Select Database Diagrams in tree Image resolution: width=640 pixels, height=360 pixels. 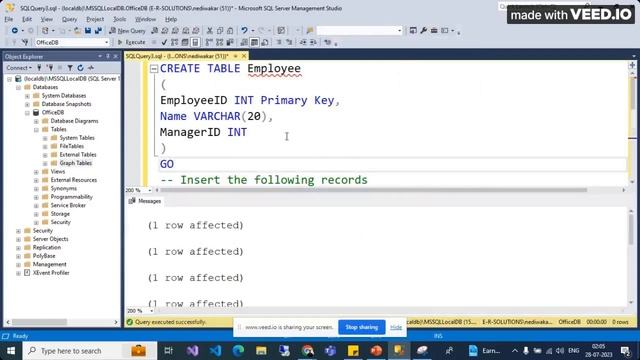point(74,121)
